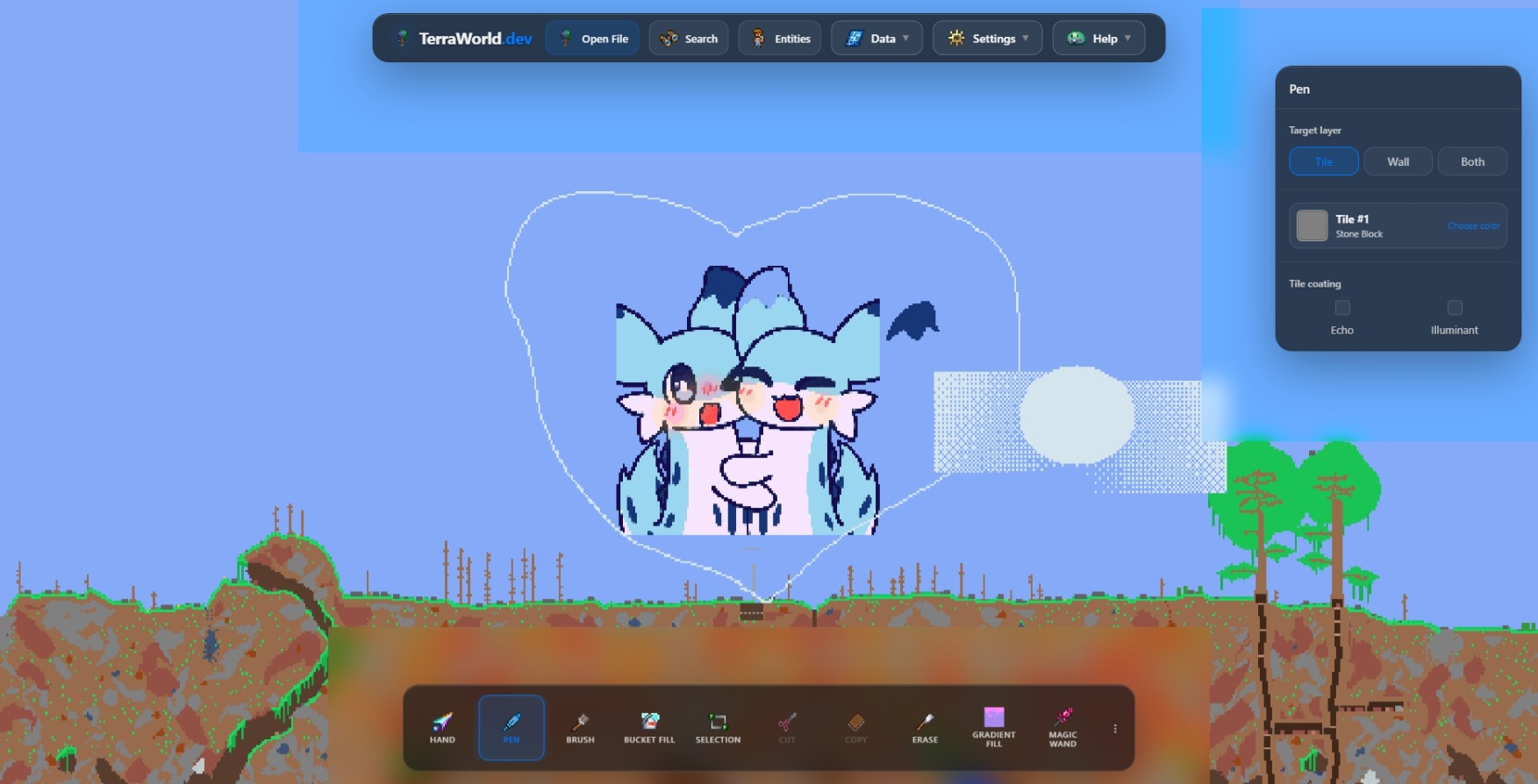The height and width of the screenshot is (784, 1538).
Task: Select the Selection tool
Action: click(718, 728)
